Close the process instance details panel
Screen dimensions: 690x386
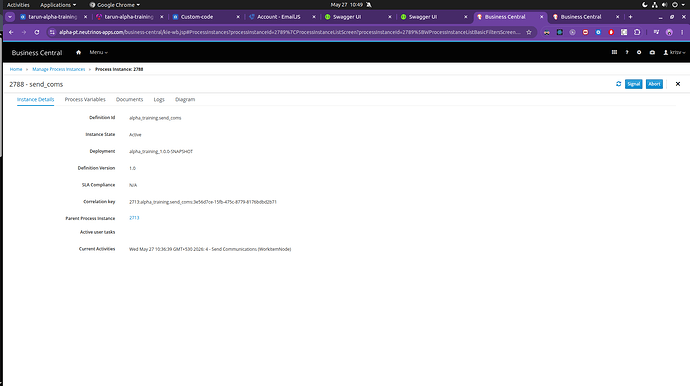point(678,84)
